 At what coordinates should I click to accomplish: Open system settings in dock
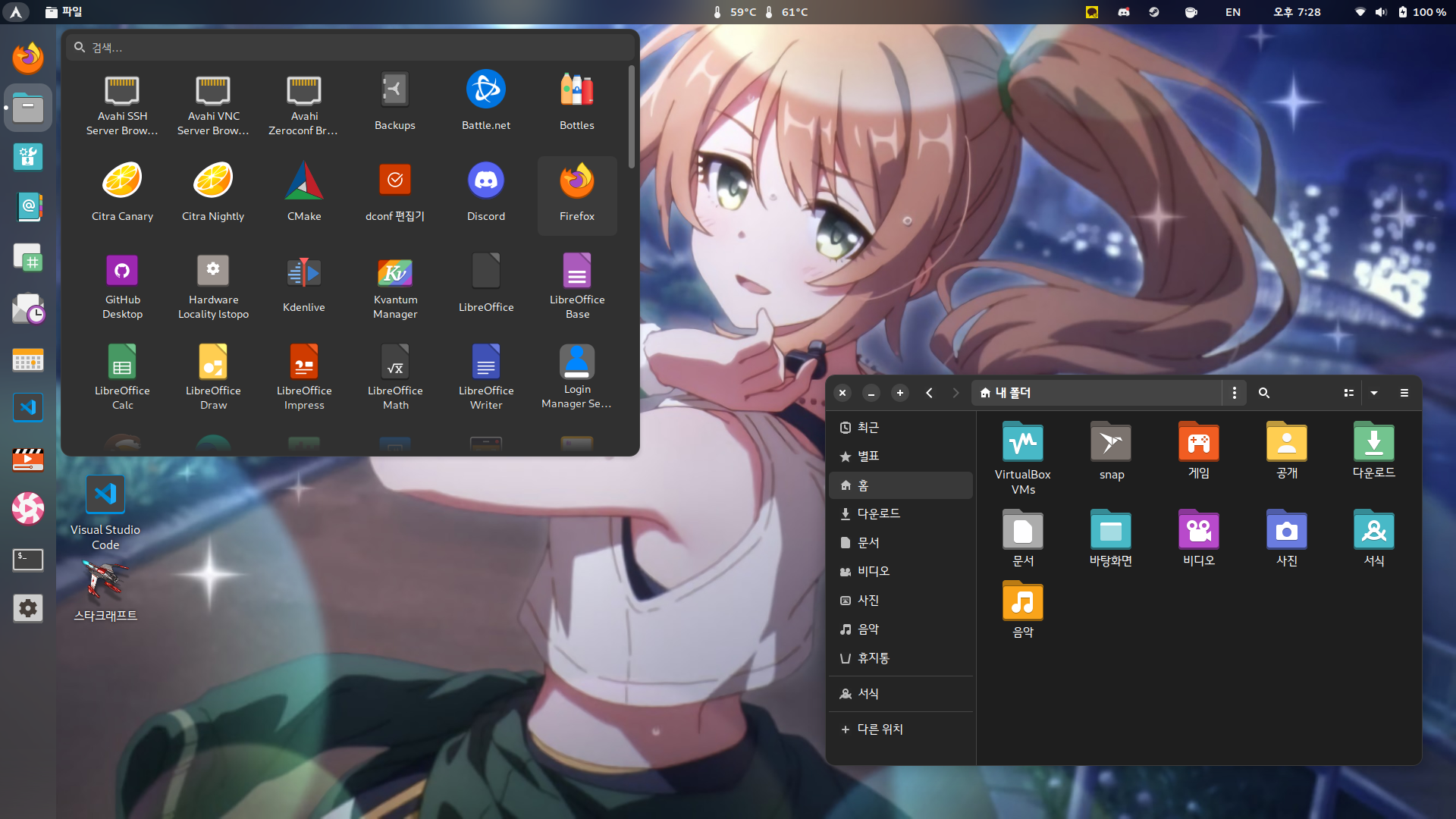click(x=28, y=608)
